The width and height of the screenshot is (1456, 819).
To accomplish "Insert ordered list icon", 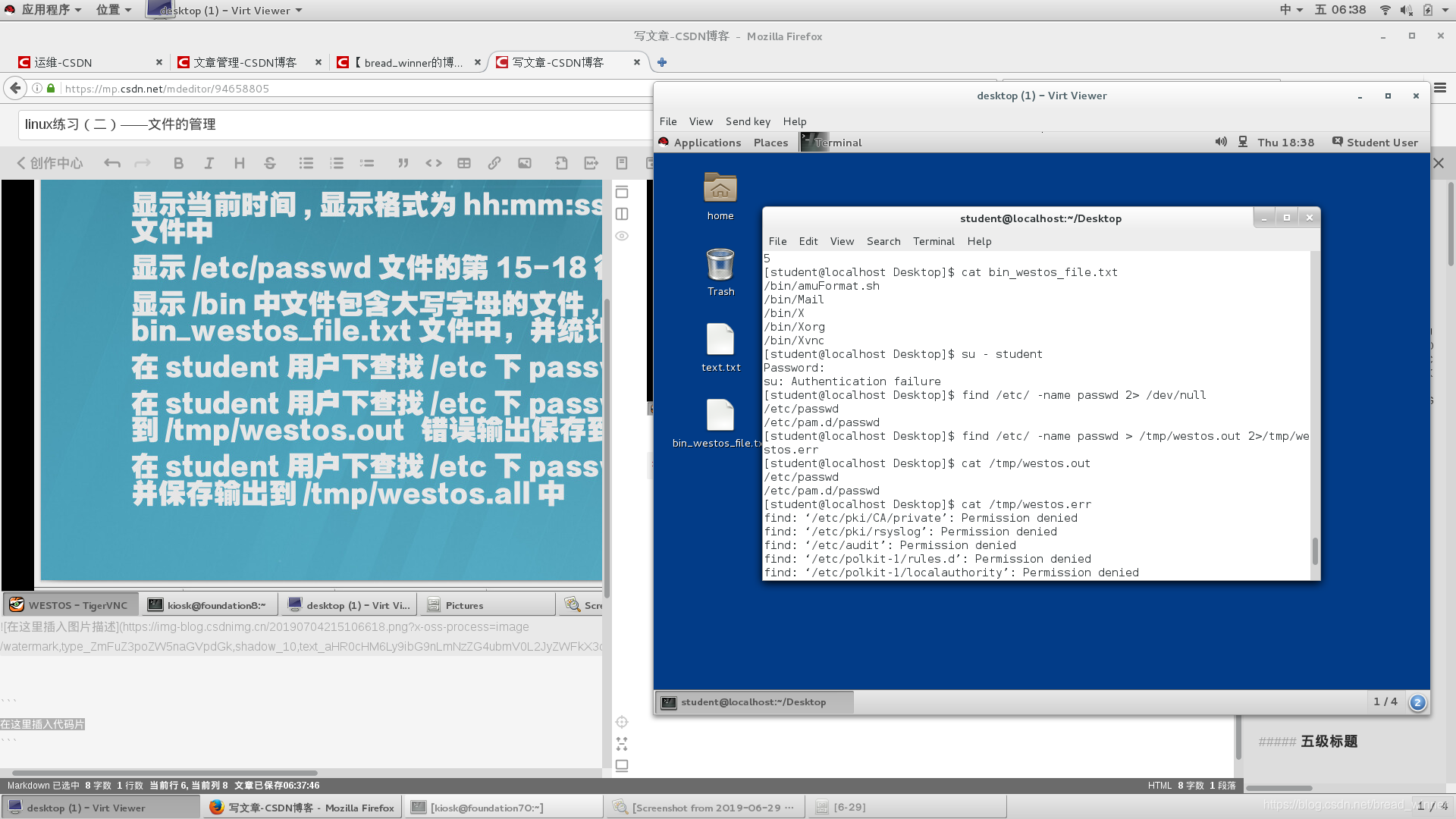I will pos(337,163).
